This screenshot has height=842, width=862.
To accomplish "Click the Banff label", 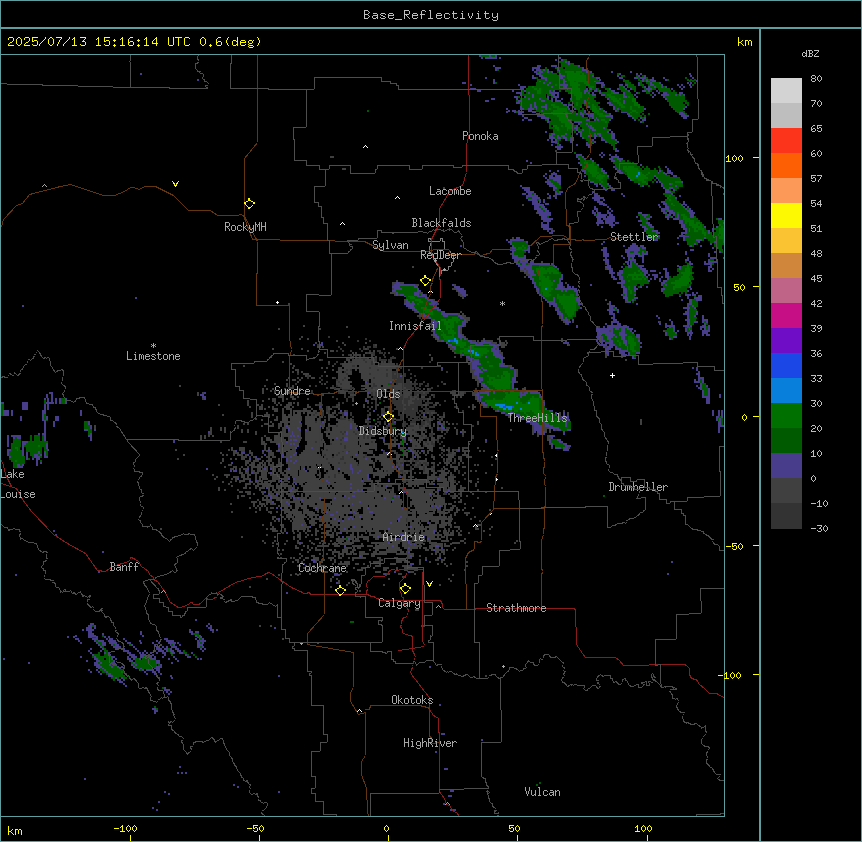I will click(124, 567).
